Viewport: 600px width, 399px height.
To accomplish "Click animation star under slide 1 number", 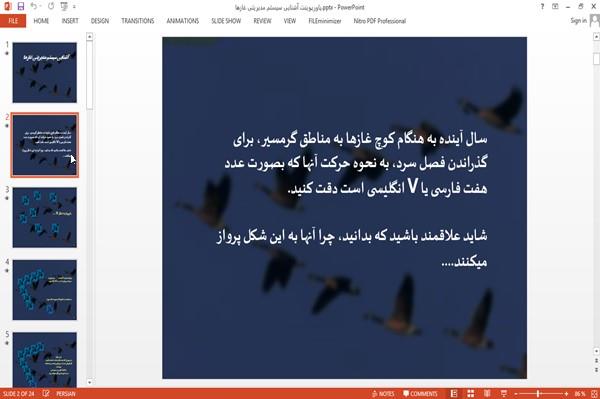I will point(7,53).
